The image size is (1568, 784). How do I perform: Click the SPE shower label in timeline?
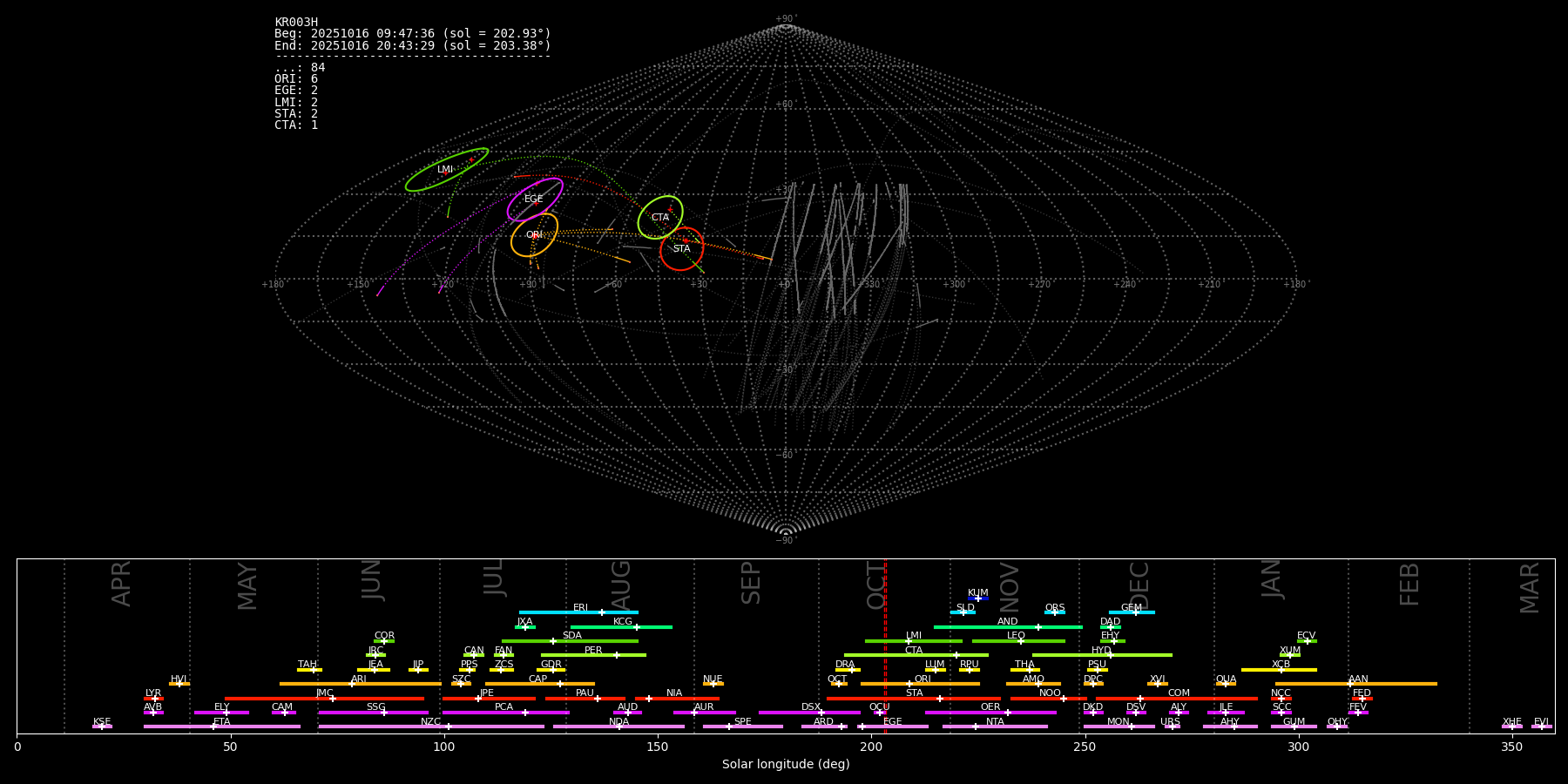click(743, 722)
